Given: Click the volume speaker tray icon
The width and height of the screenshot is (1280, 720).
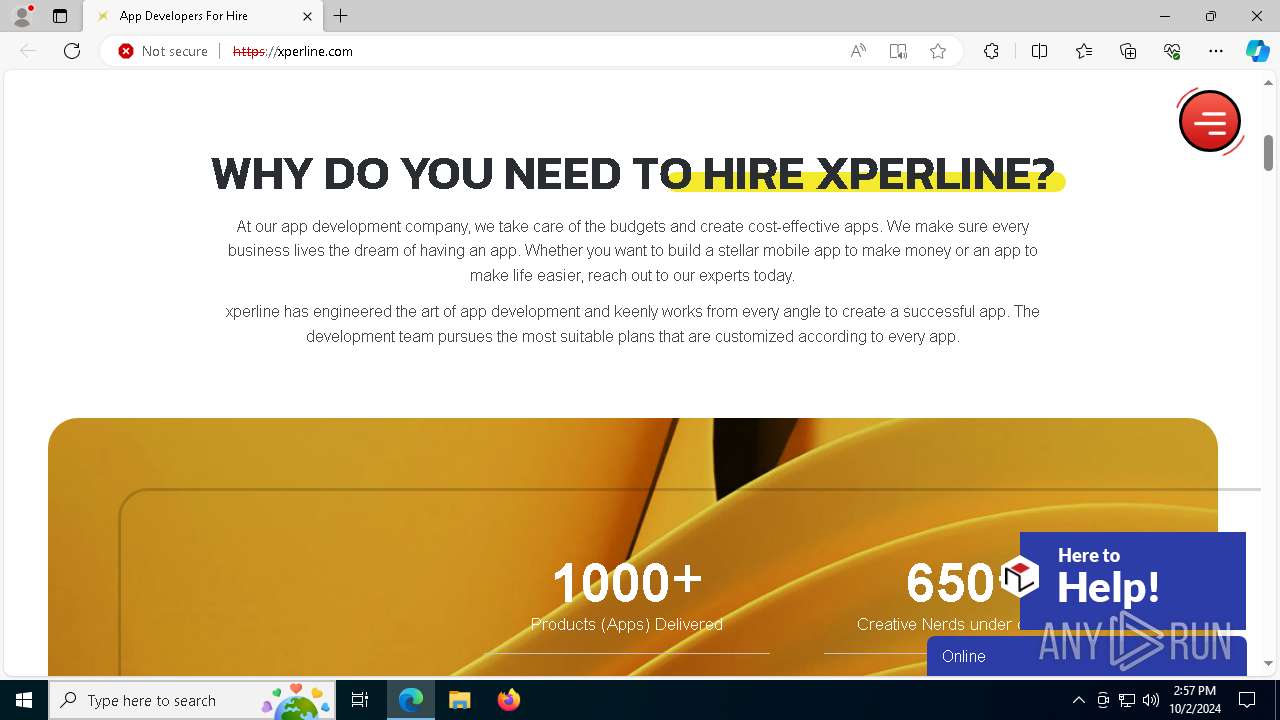Looking at the screenshot, I should 1151,700.
